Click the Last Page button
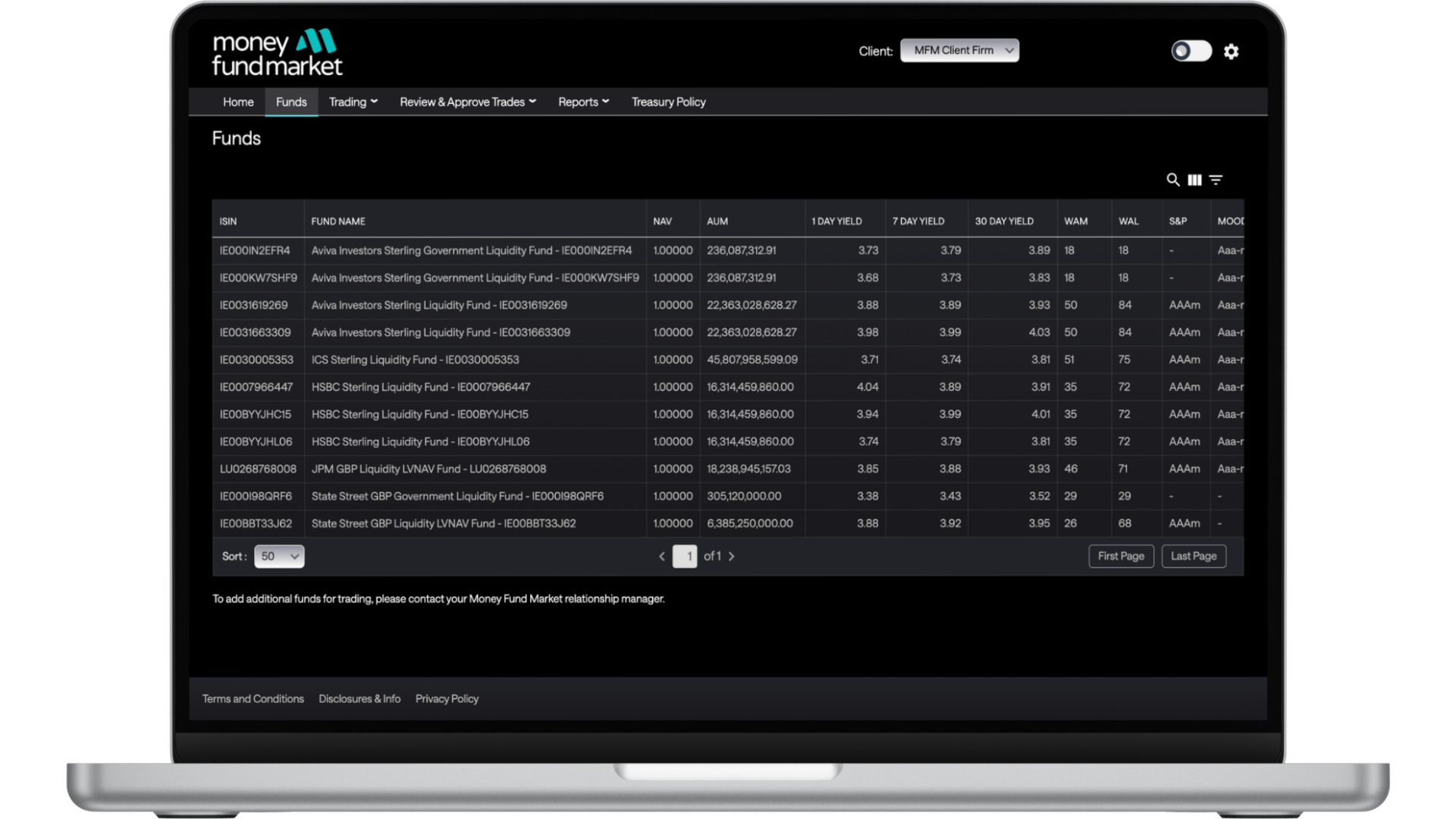 (x=1193, y=557)
